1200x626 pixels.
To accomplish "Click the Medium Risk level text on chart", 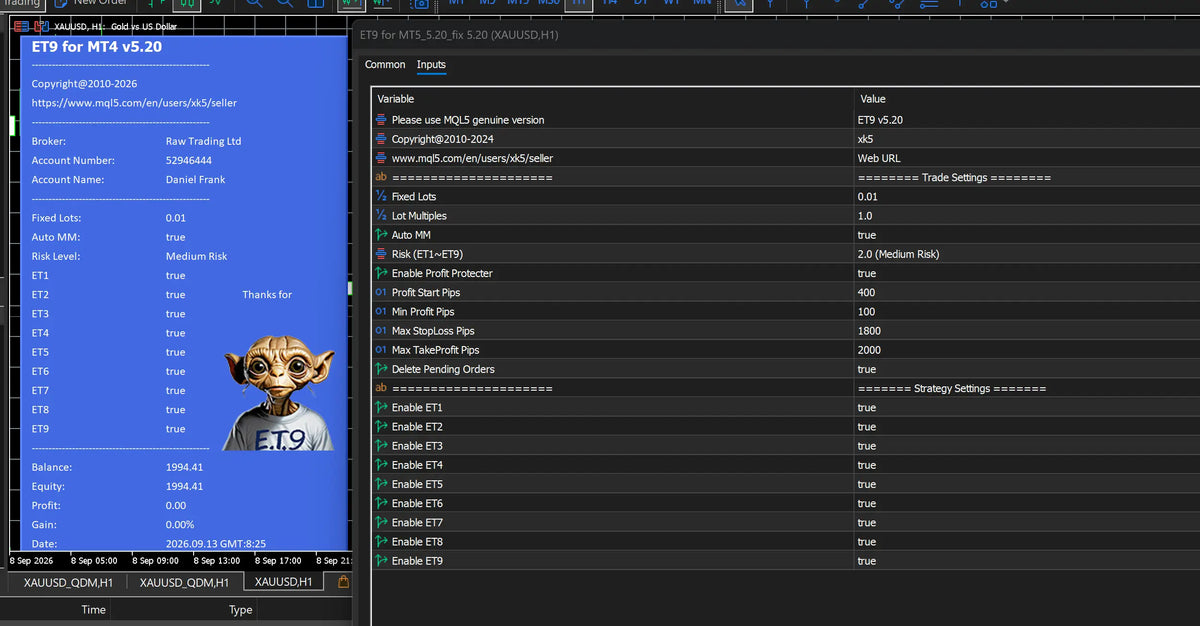I will pyautogui.click(x=196, y=256).
